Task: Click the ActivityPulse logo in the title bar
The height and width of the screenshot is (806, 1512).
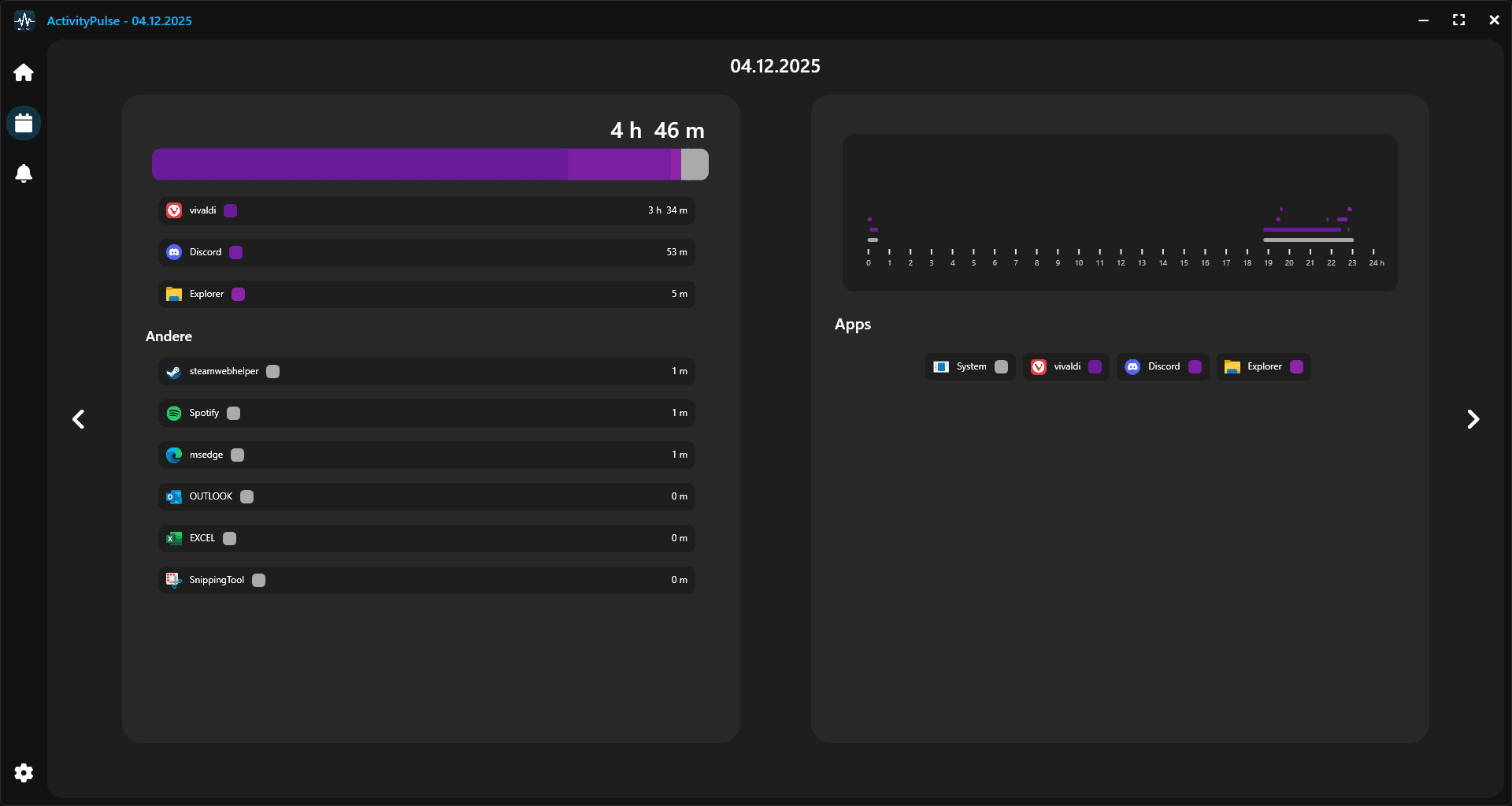Action: click(24, 20)
